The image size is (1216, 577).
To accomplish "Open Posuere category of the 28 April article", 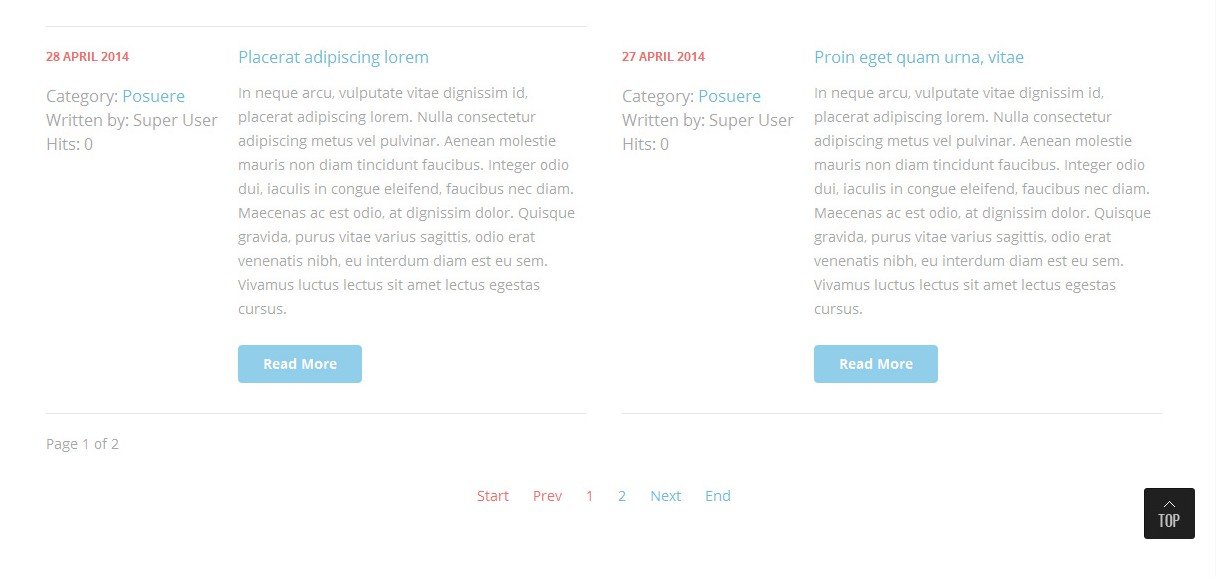I will (153, 96).
